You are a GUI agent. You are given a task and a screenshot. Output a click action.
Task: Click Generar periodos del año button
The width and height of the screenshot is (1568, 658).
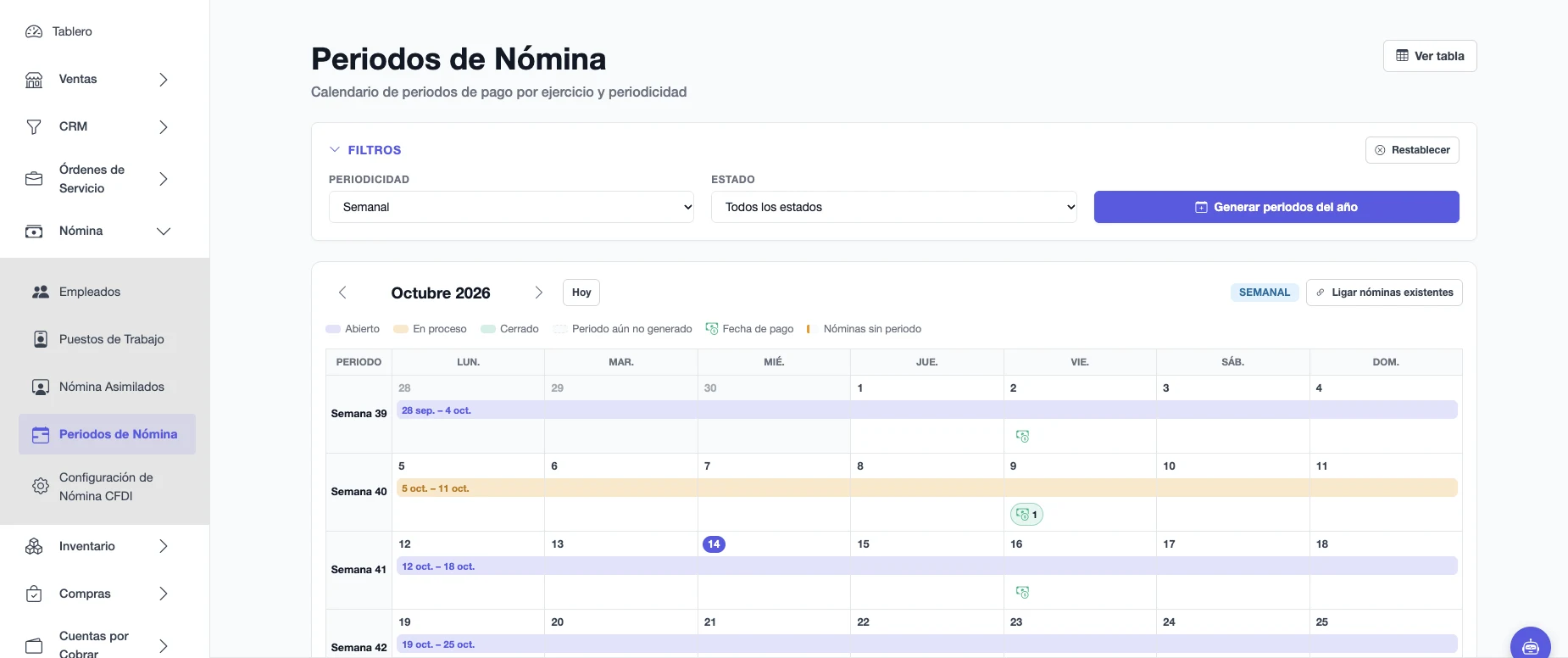[1276, 207]
